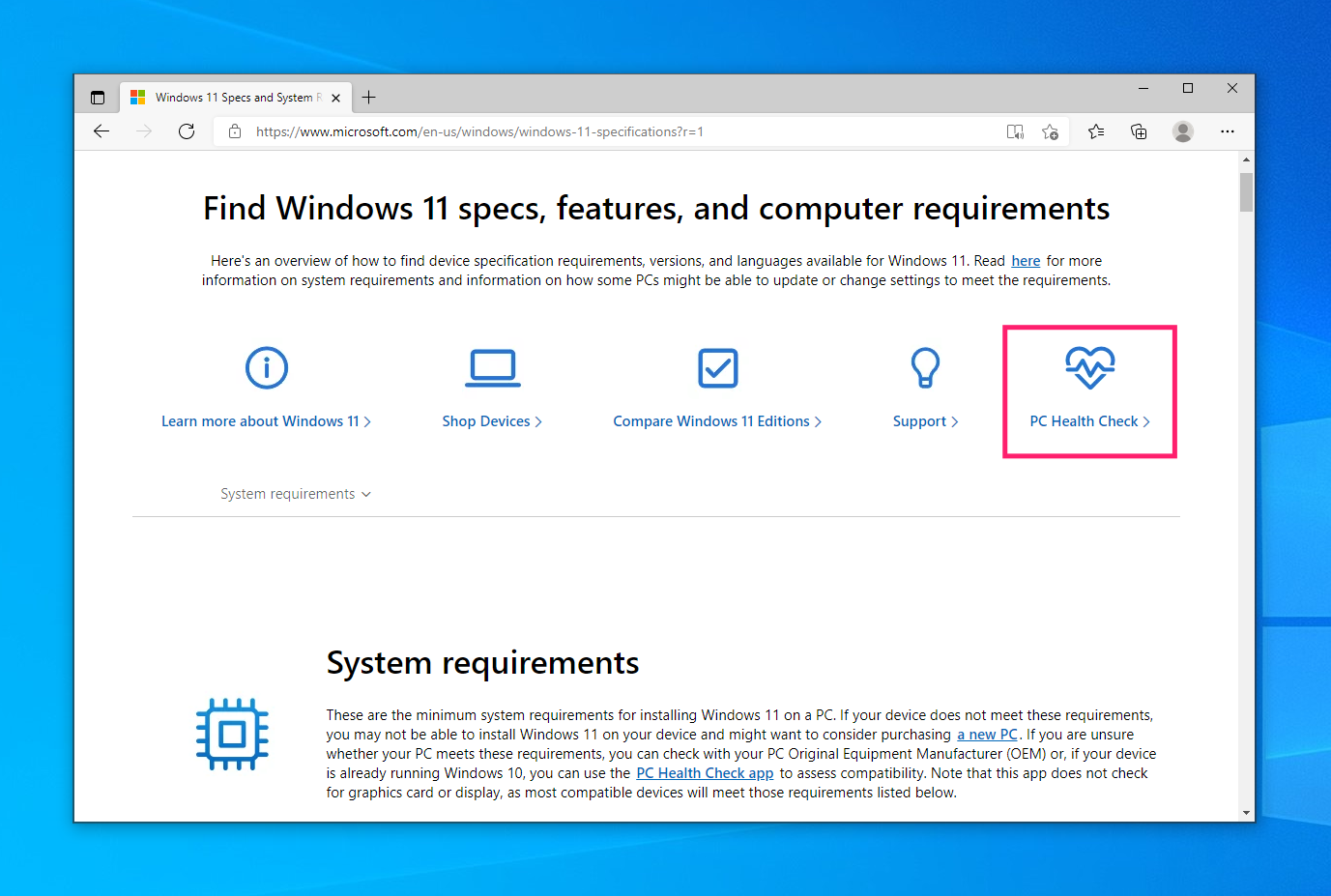Open Settings and more ellipsis menu
Viewport: 1331px width, 896px height.
(x=1228, y=131)
